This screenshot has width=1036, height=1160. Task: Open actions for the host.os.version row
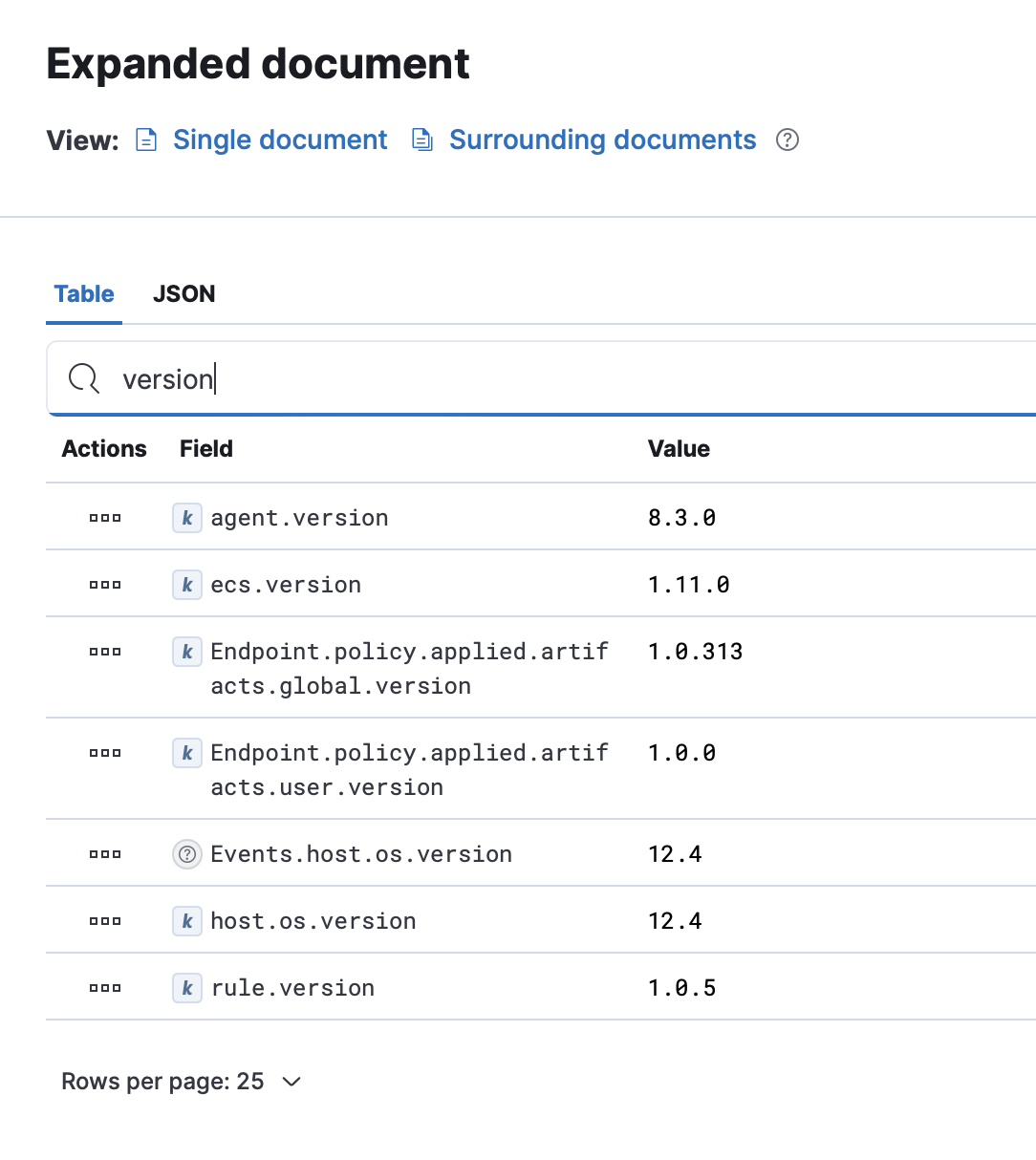point(104,920)
